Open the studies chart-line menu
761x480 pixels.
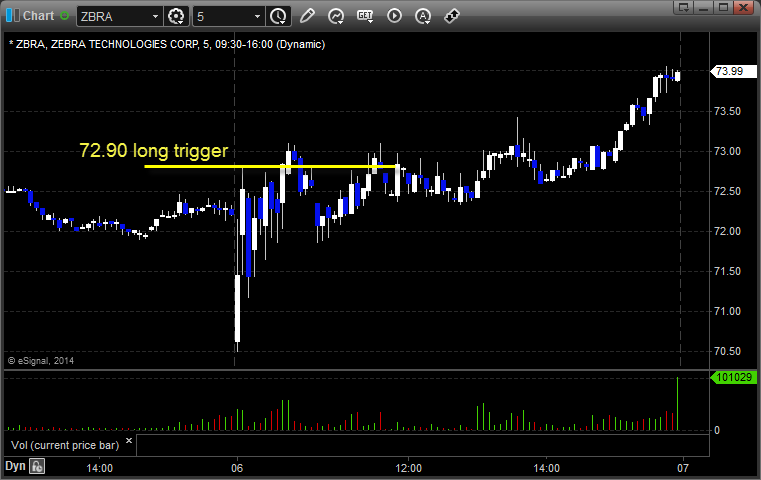coord(335,16)
